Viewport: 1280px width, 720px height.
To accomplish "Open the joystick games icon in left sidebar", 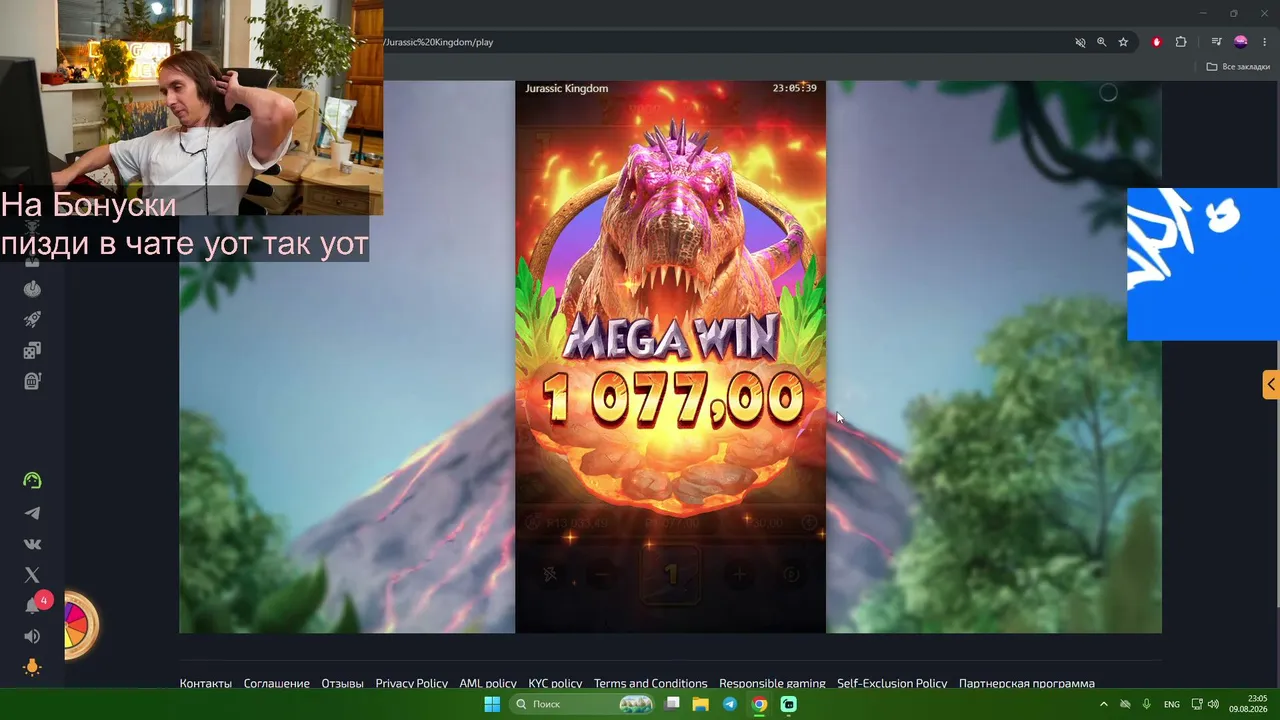I will coord(32,289).
